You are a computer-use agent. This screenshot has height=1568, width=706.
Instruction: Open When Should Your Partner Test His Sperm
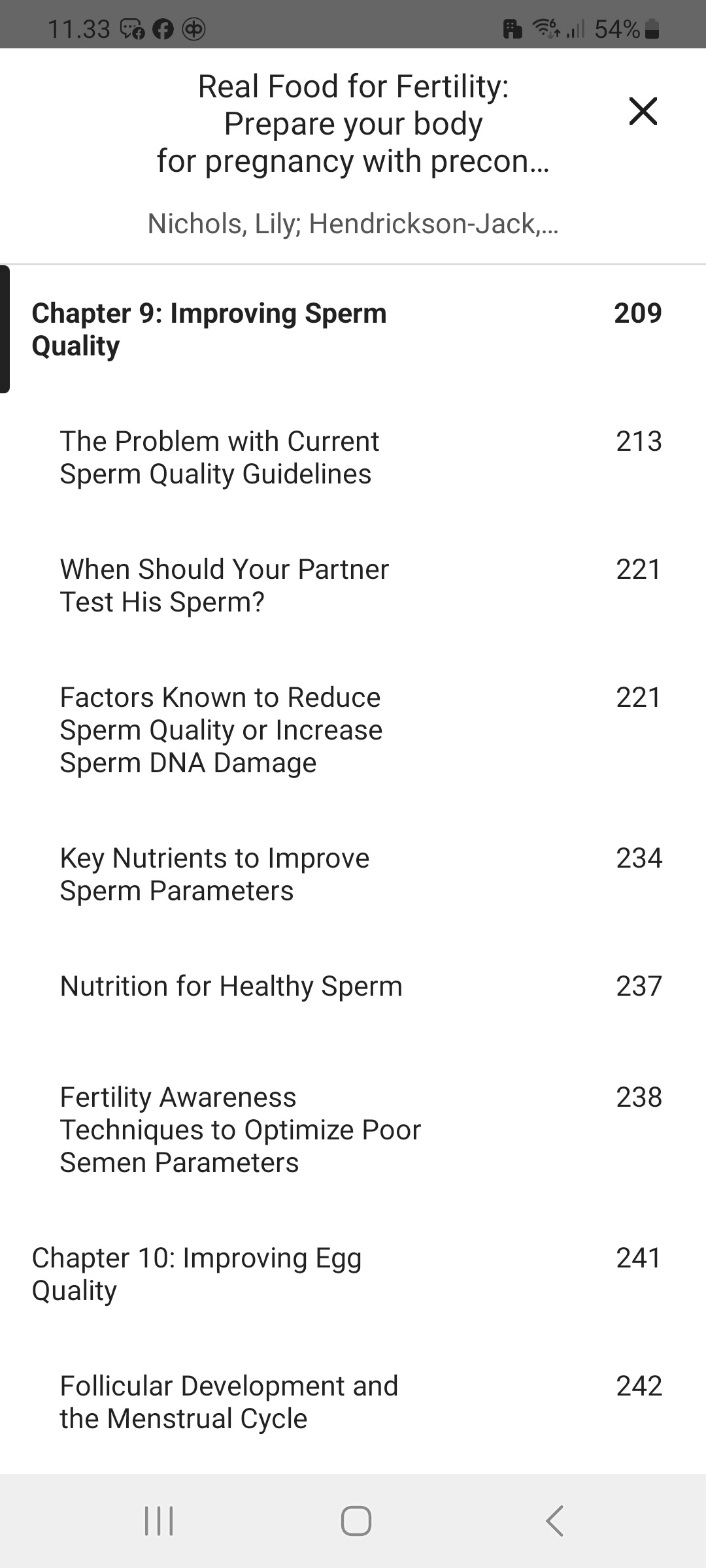[224, 585]
